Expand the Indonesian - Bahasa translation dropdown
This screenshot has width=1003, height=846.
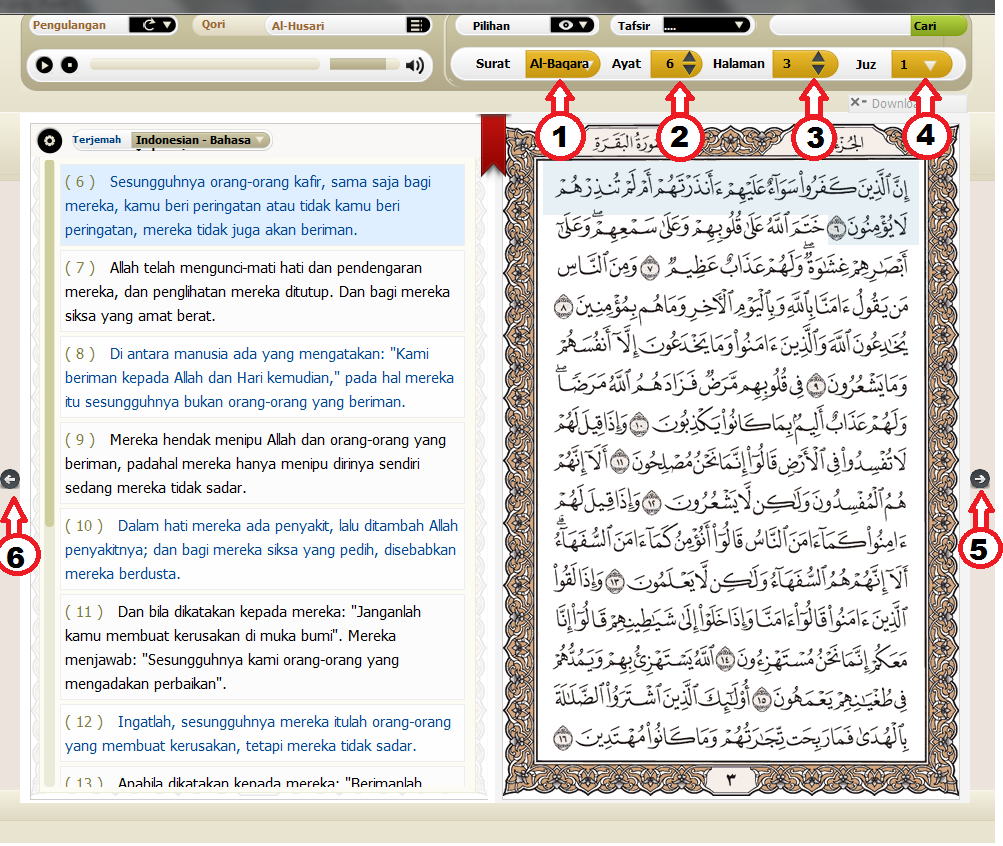coord(200,140)
